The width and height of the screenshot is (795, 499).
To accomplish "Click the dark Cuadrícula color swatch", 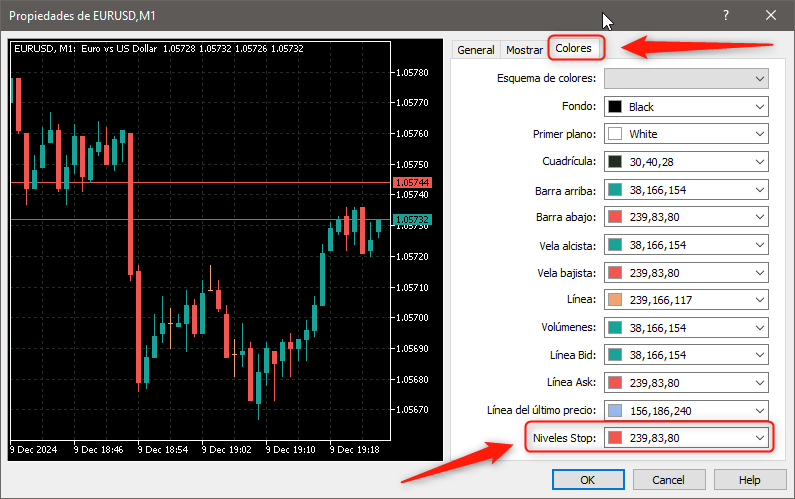I will click(x=615, y=162).
